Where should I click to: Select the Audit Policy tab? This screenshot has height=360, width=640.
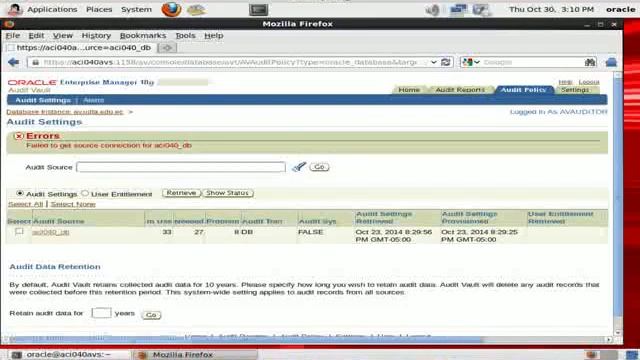(524, 90)
